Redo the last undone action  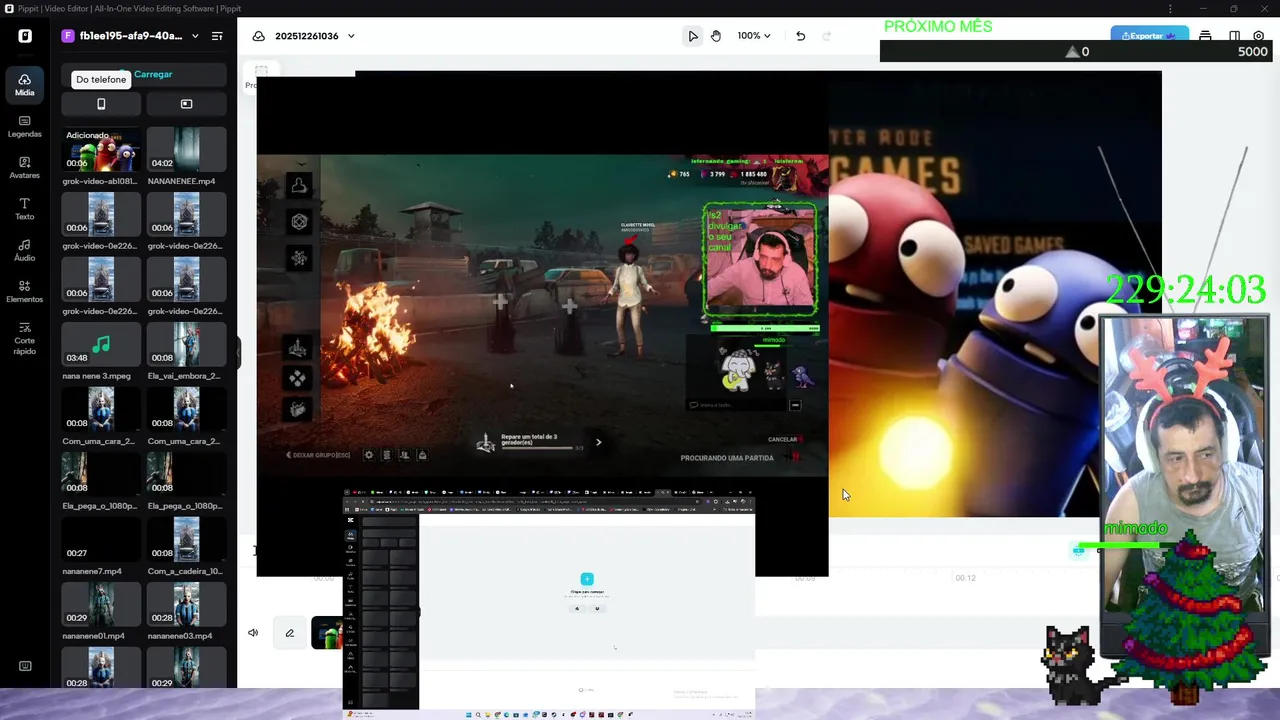pyautogui.click(x=826, y=36)
